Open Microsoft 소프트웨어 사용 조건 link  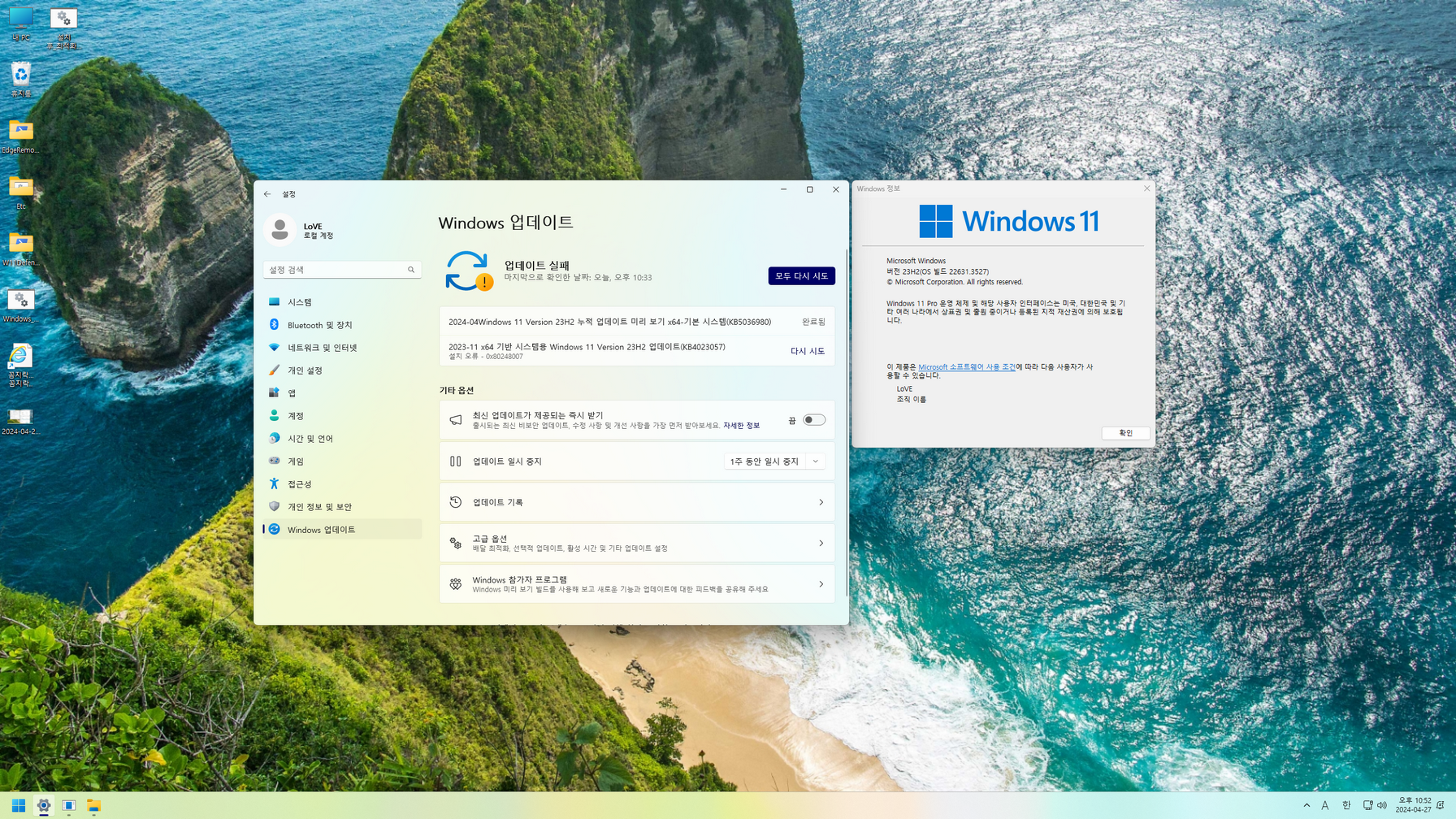click(967, 367)
